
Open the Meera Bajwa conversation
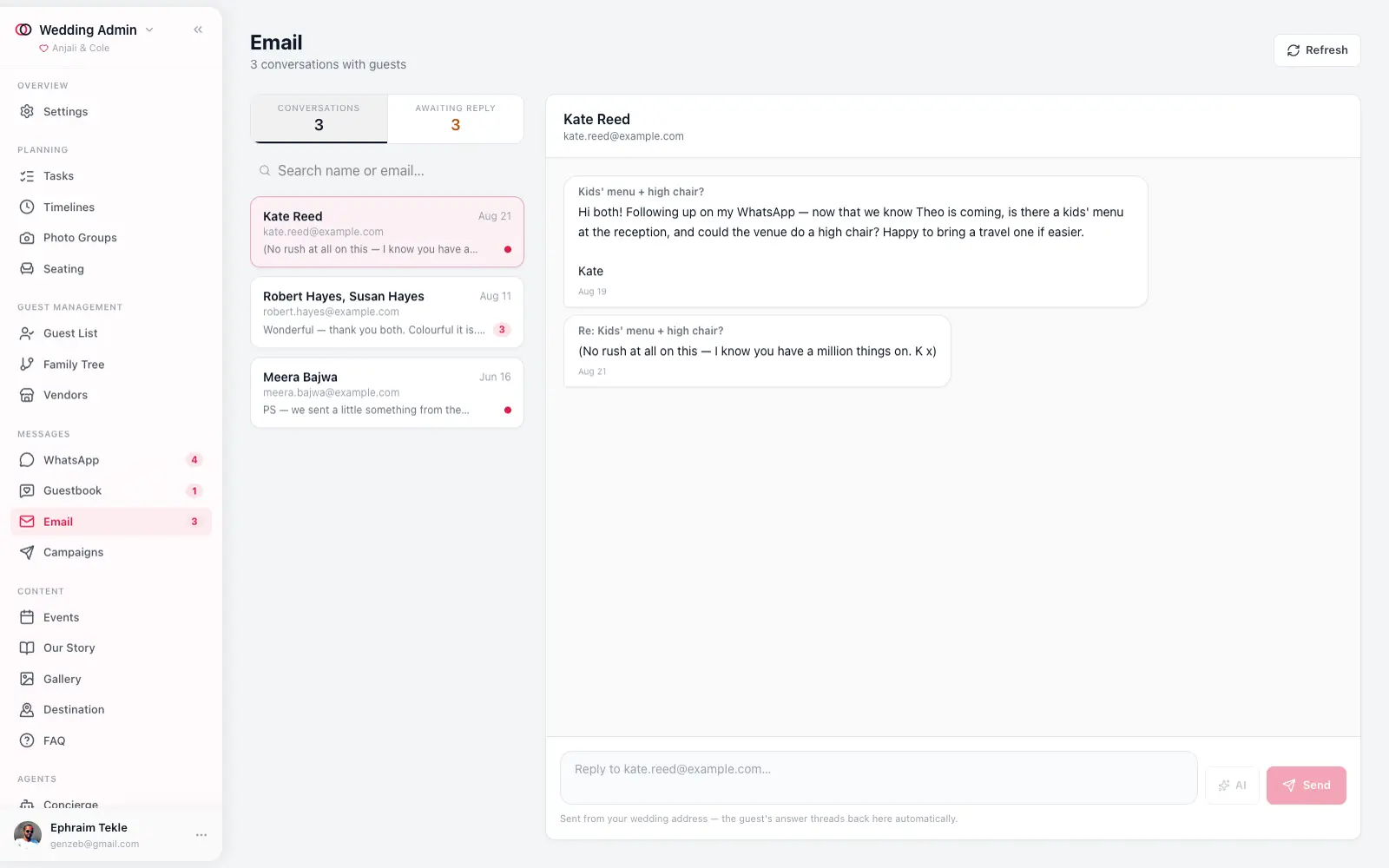[387, 393]
